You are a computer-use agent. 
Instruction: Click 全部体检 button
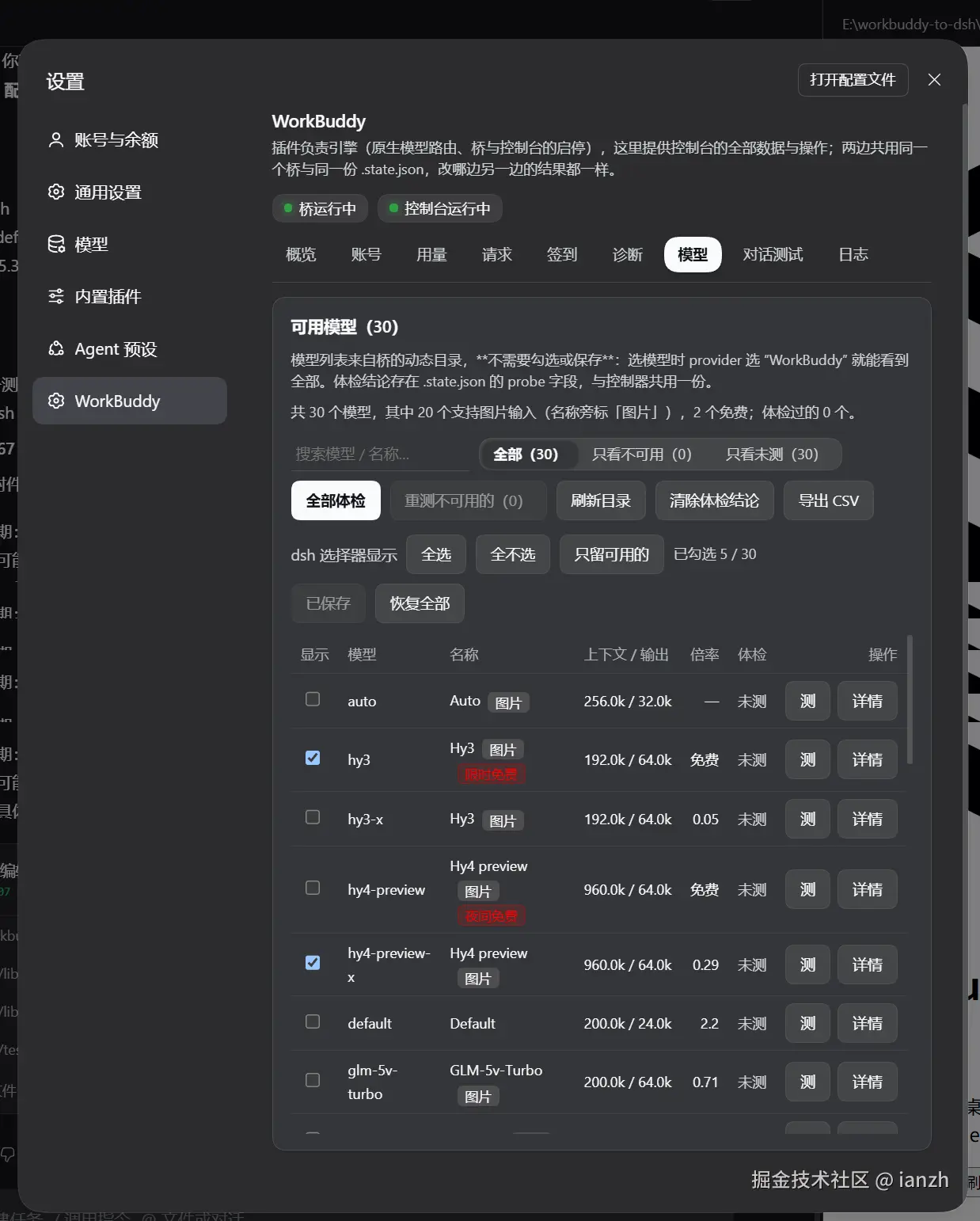[336, 500]
